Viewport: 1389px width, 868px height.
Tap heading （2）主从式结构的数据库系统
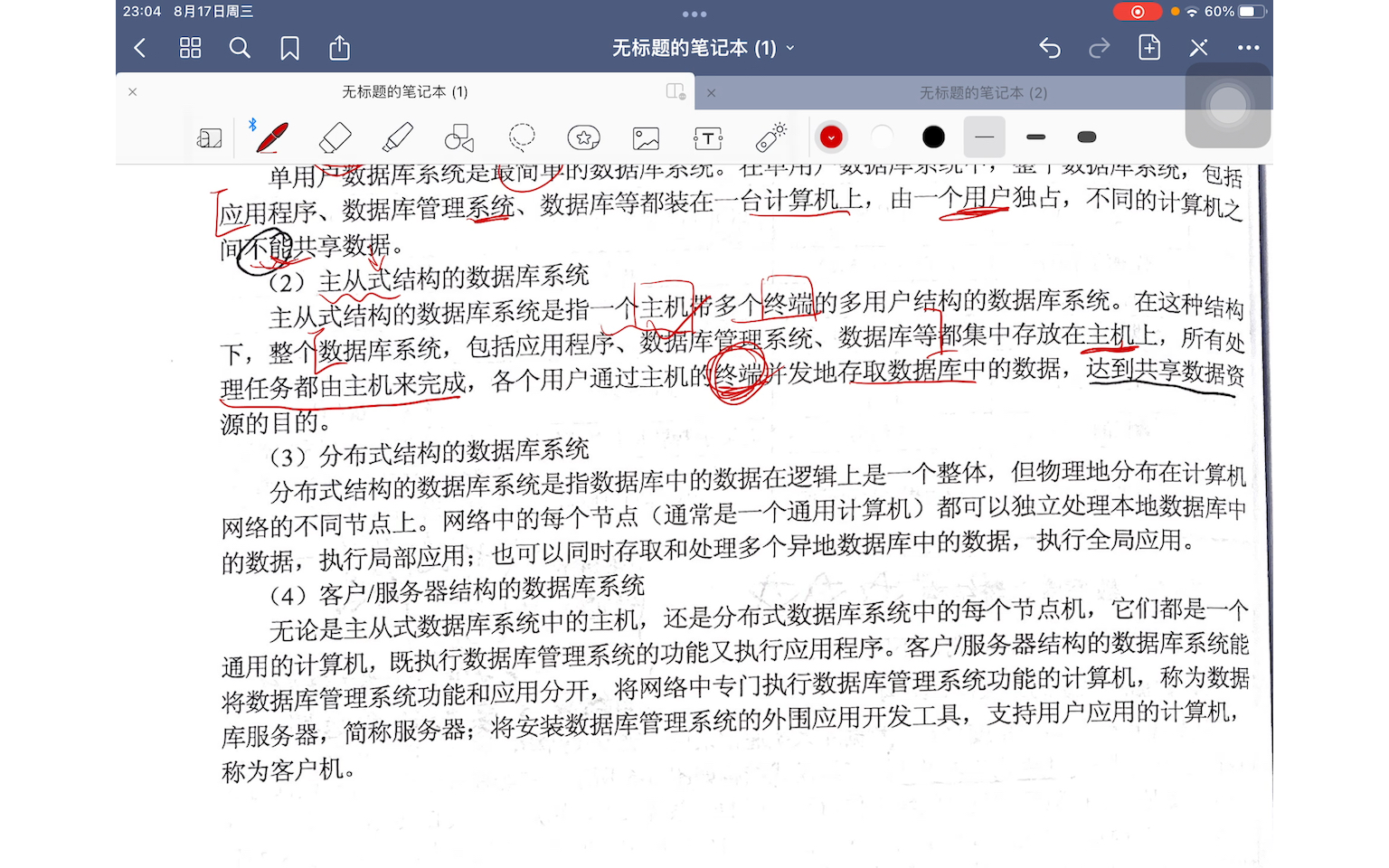pos(429,279)
